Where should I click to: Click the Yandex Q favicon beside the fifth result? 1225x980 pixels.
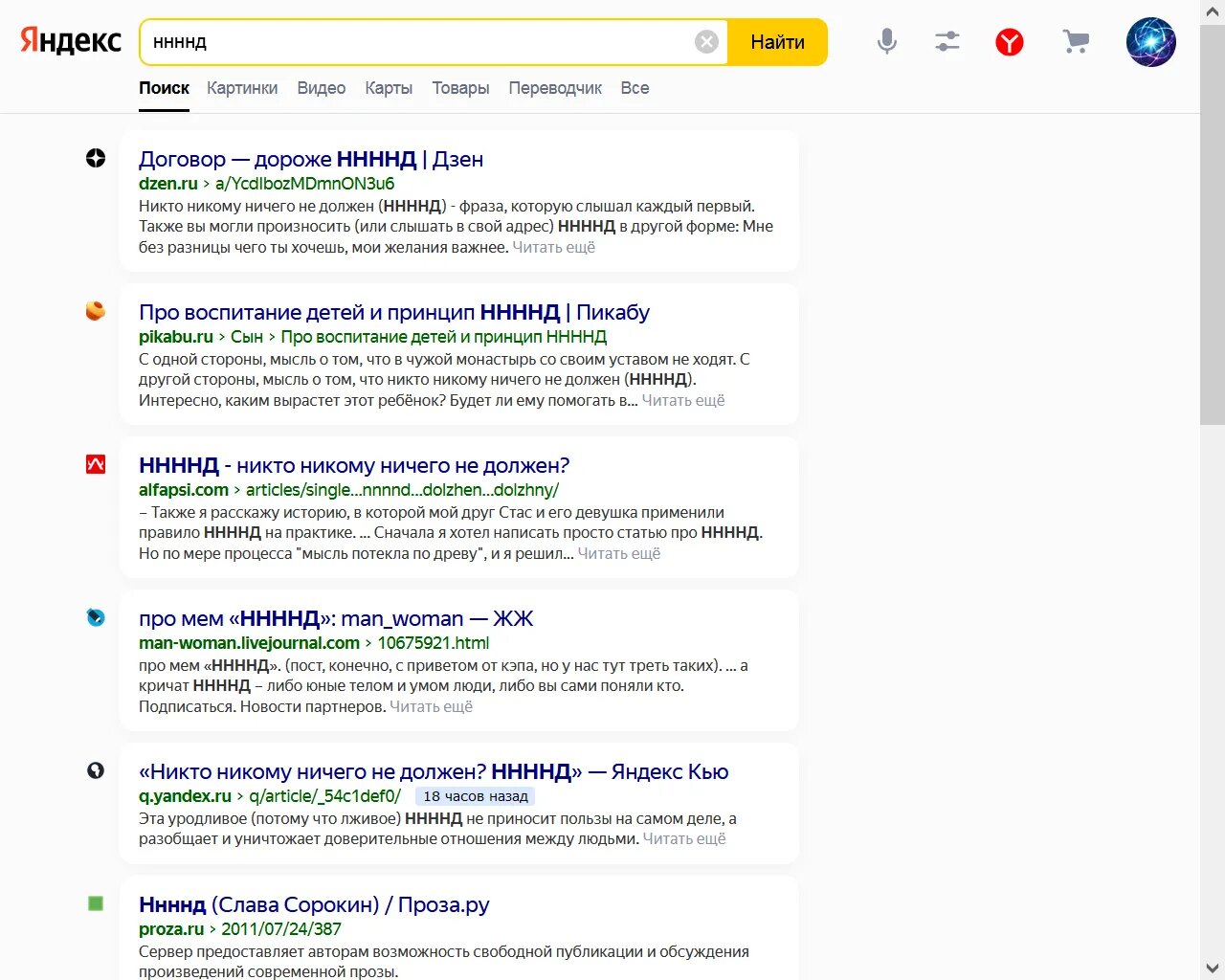click(x=96, y=770)
